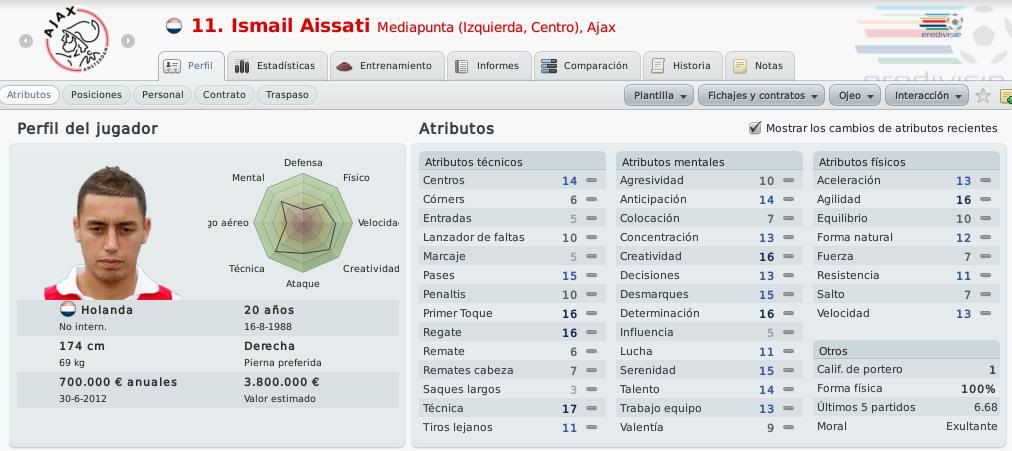The image size is (1012, 451).
Task: Open the Interacción dropdown menu
Action: pyautogui.click(x=927, y=95)
